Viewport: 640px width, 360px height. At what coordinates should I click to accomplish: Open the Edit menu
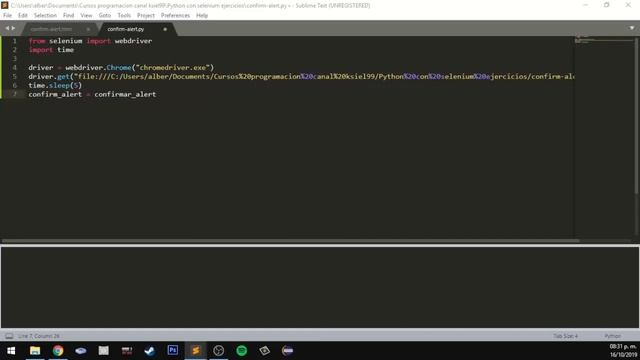22,16
